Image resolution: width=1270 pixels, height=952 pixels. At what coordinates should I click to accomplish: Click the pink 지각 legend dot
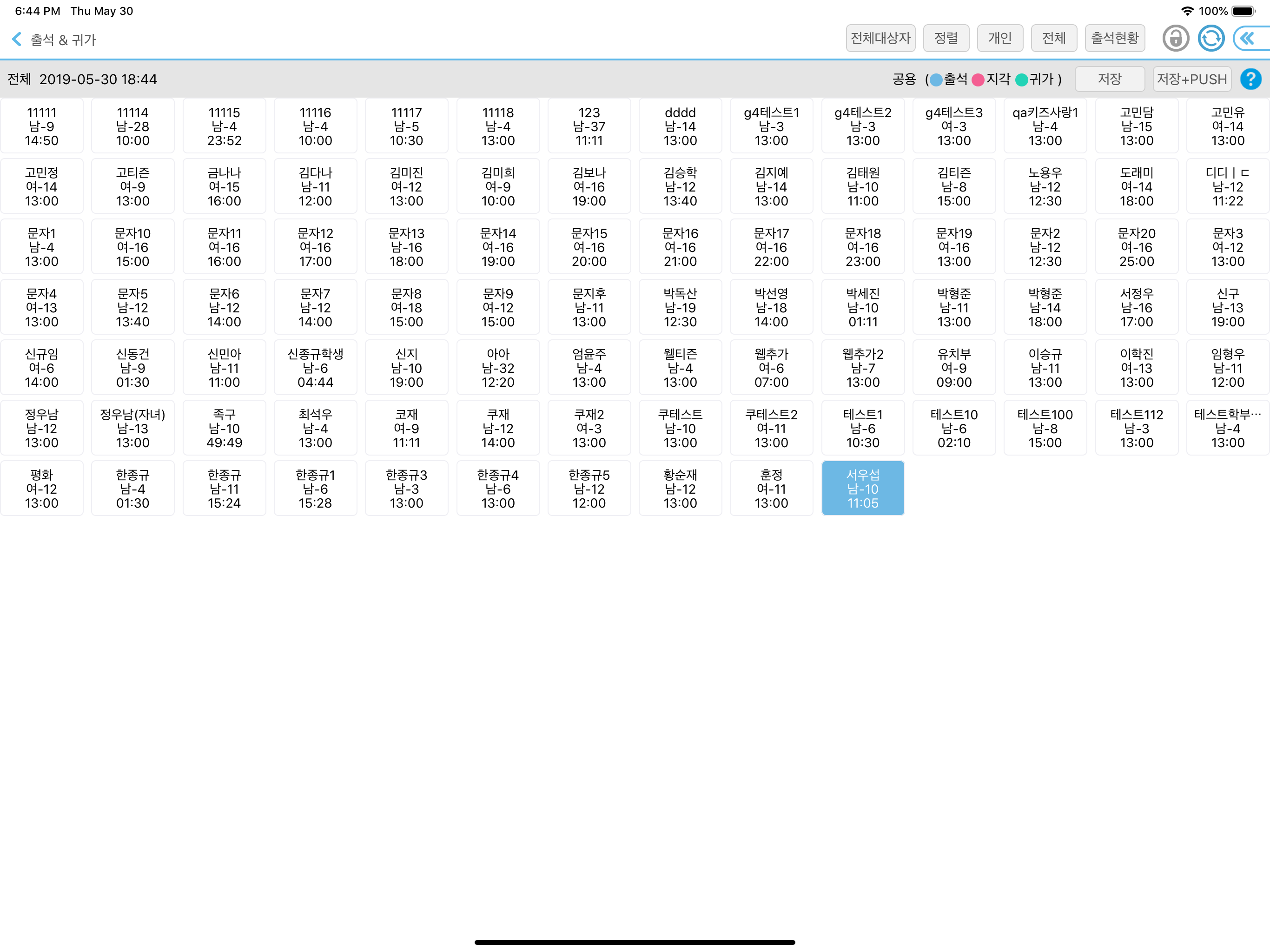pos(978,80)
